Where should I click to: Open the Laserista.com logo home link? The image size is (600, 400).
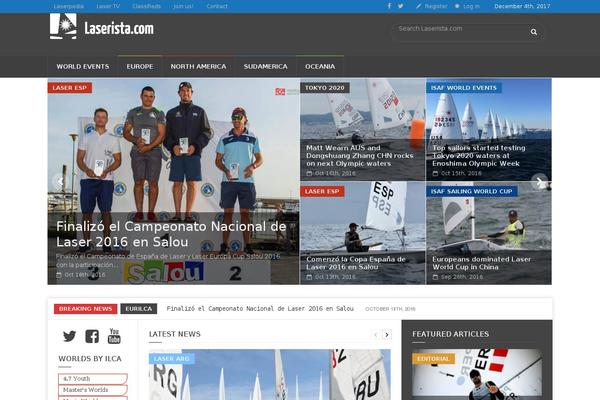[x=102, y=26]
